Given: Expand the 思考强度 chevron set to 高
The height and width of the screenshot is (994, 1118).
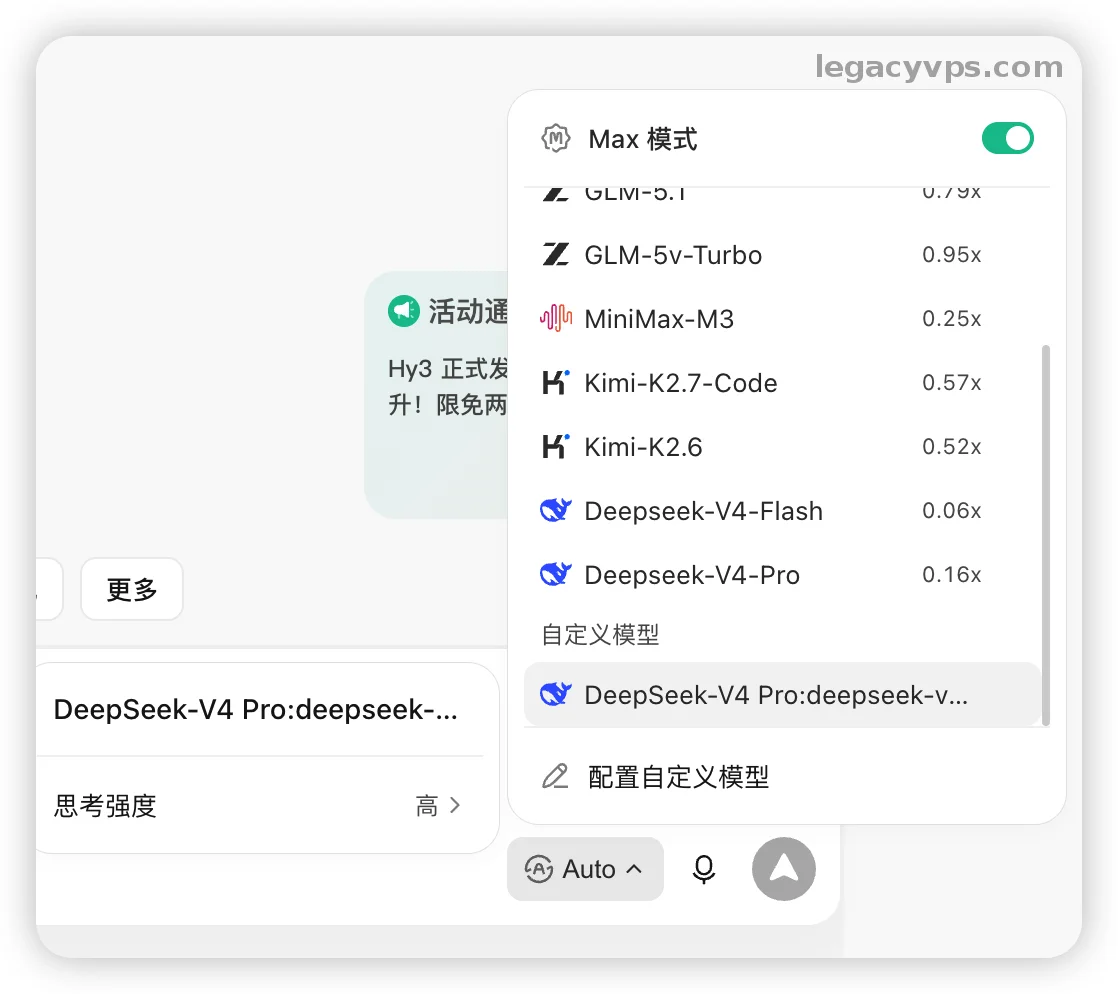Looking at the screenshot, I should [x=455, y=806].
